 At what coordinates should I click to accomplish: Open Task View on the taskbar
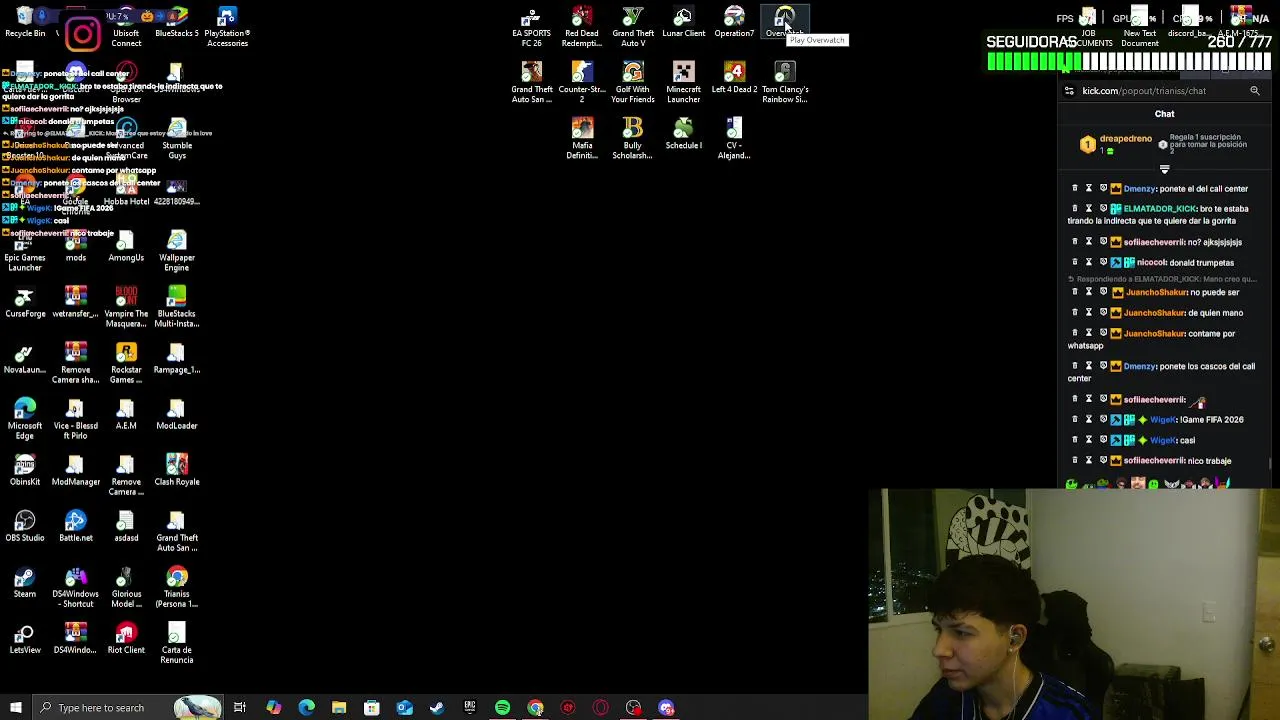(x=240, y=708)
